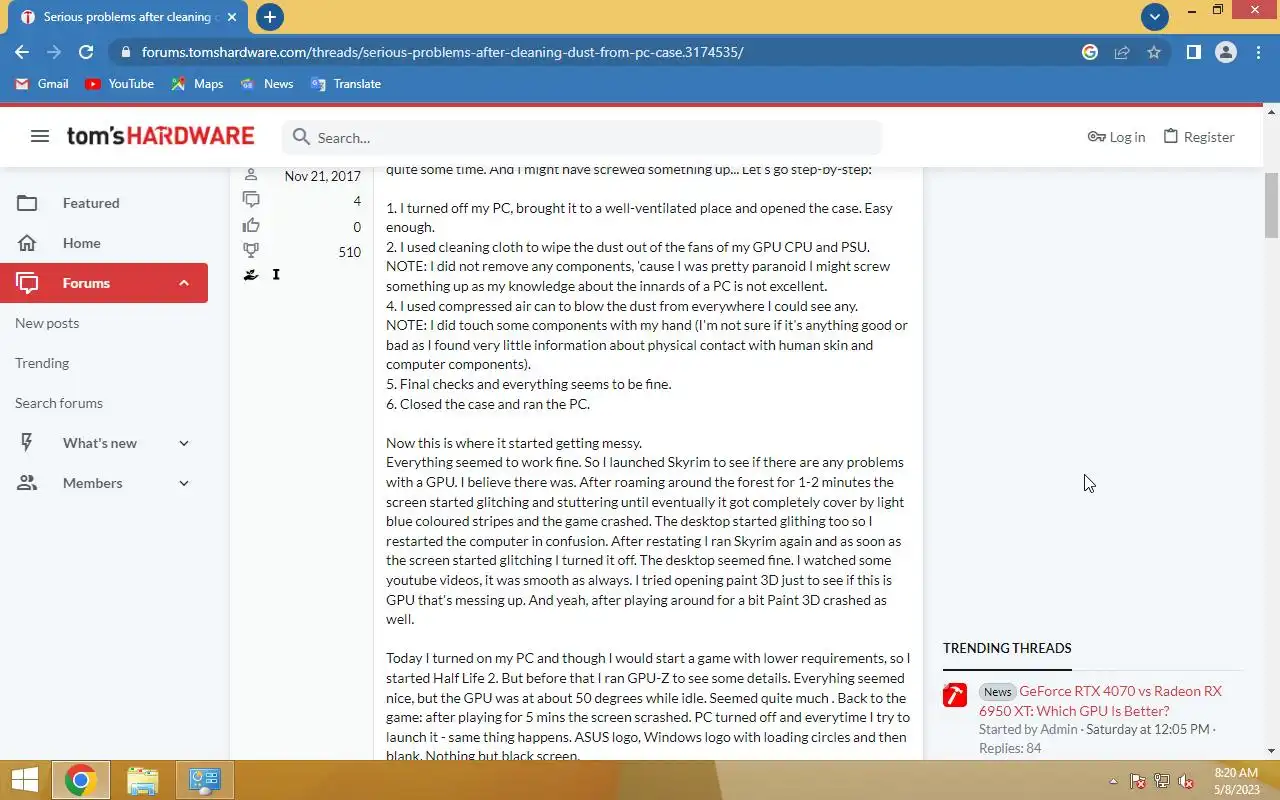The image size is (1280, 800).
Task: Click the Featured folder icon
Action: point(27,203)
